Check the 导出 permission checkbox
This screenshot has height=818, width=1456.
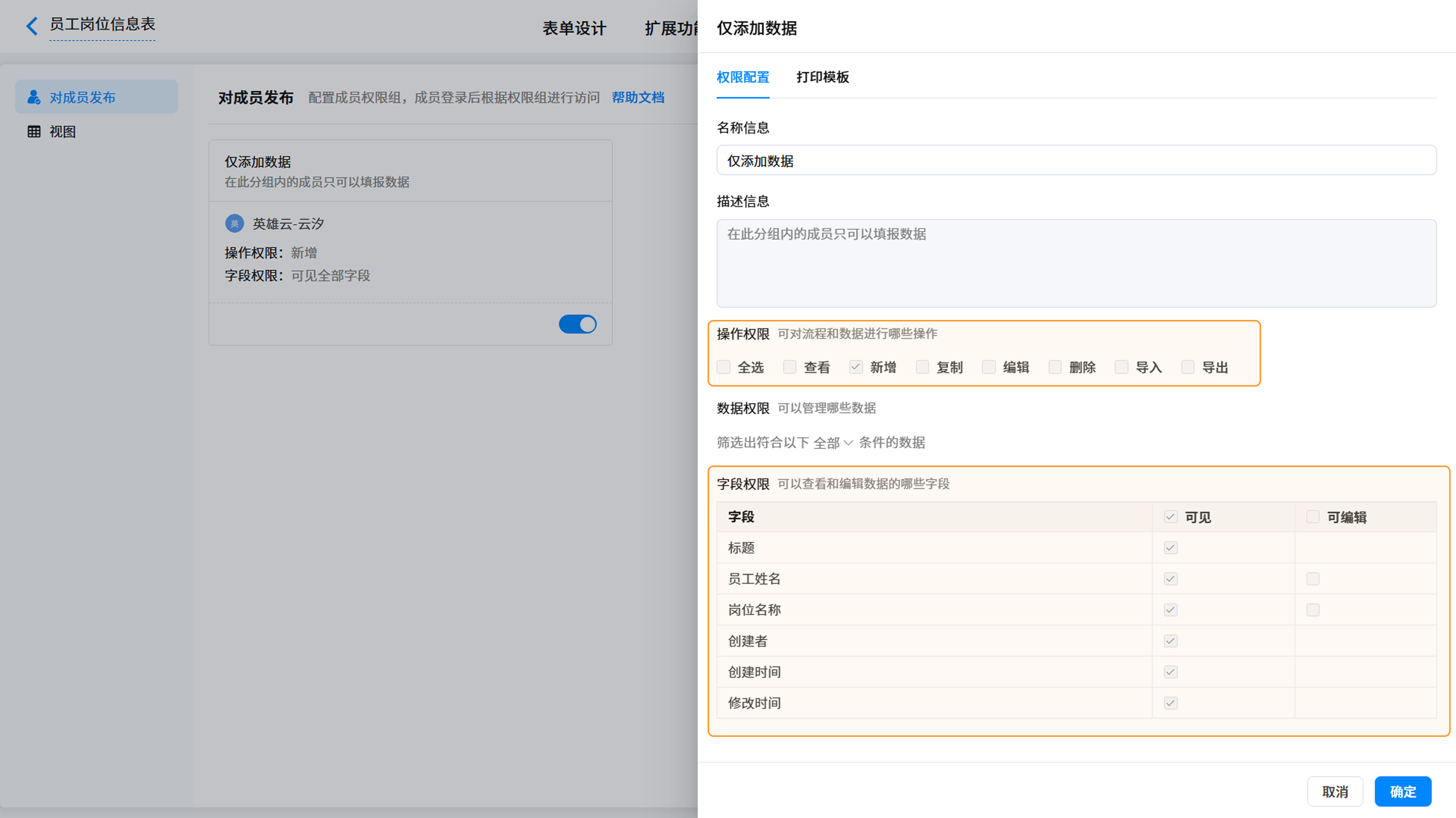[x=1188, y=367]
